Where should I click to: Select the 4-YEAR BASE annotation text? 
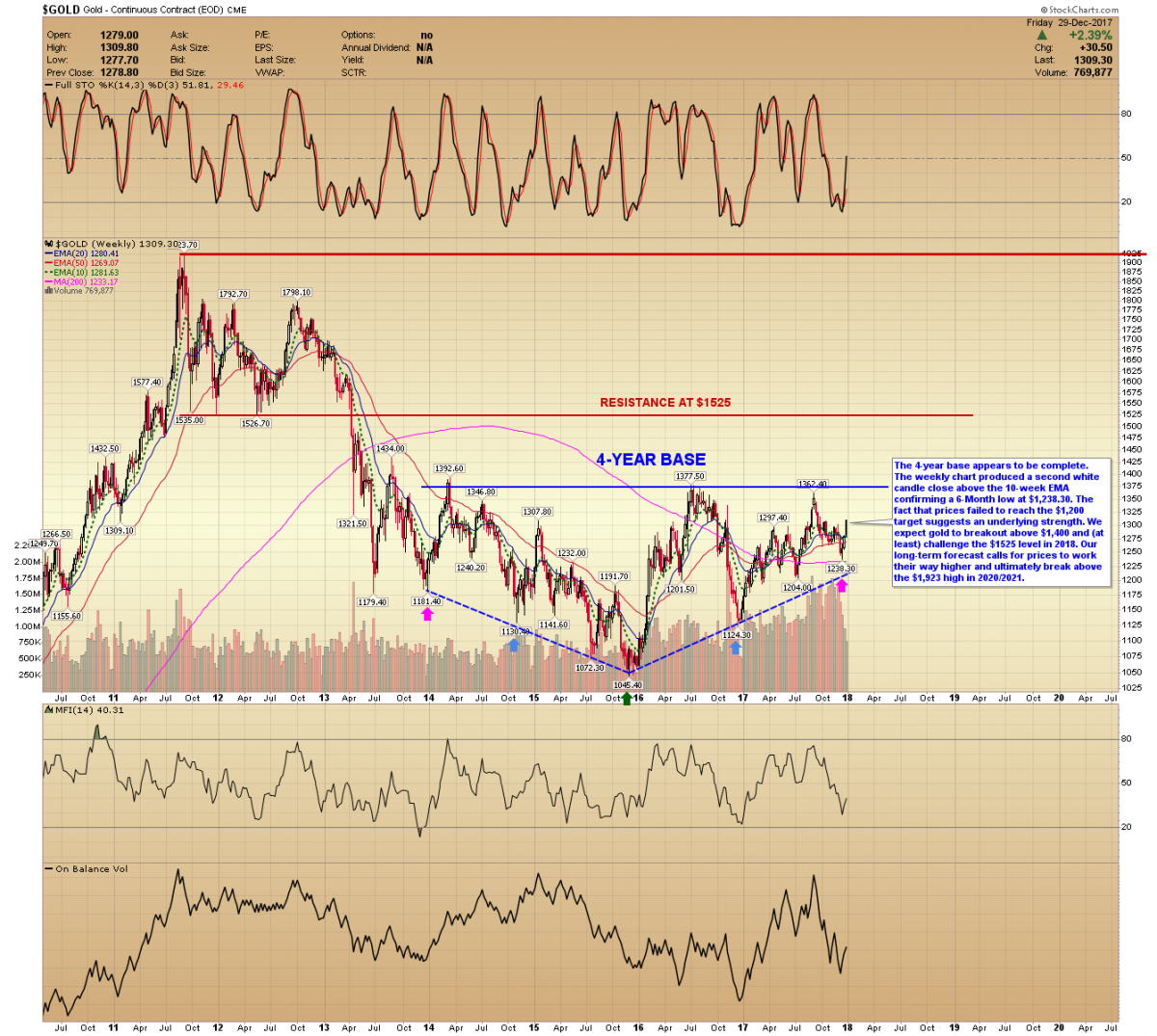(651, 460)
